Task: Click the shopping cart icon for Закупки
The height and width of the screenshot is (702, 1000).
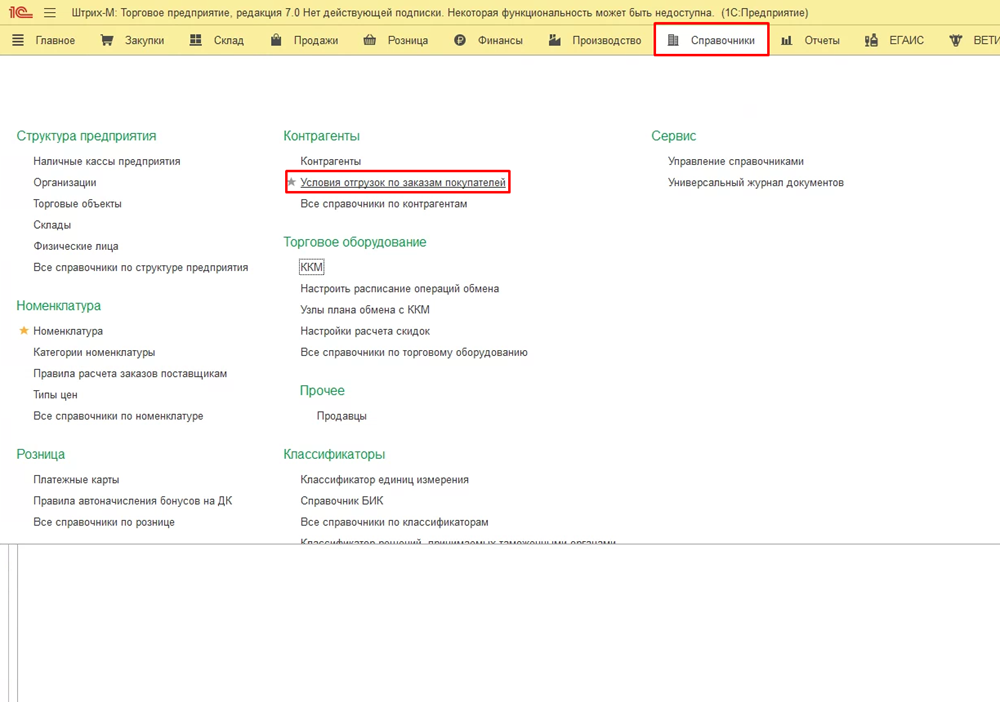Action: 107,41
